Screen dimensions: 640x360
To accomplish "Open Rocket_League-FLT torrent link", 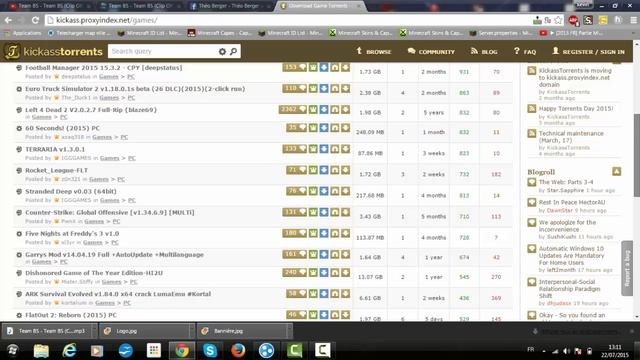I will 56,170.
